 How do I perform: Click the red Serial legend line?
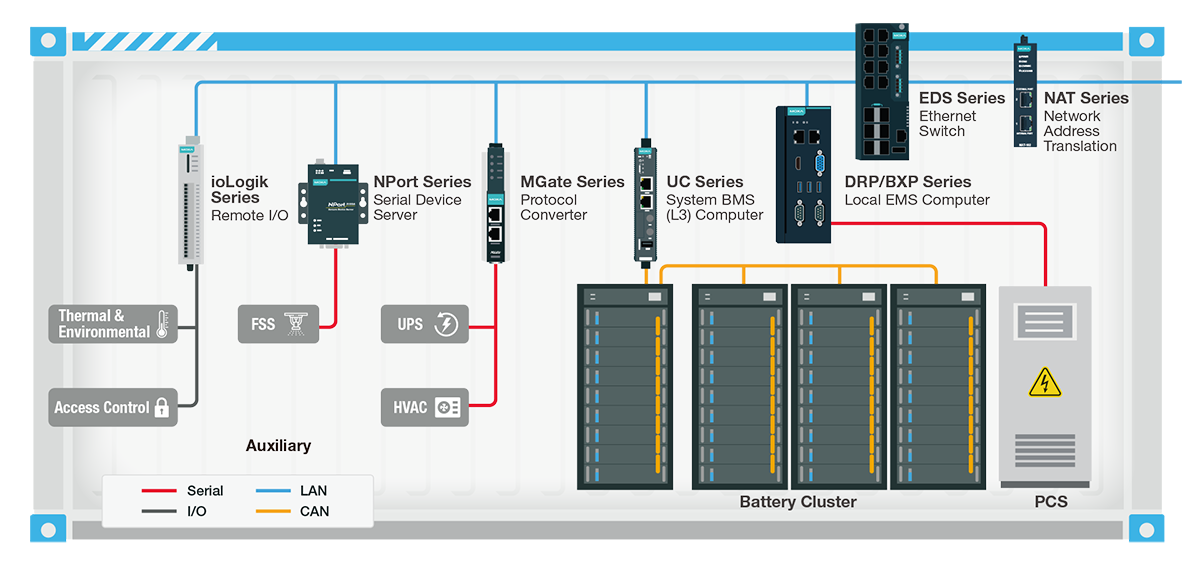tap(158, 491)
